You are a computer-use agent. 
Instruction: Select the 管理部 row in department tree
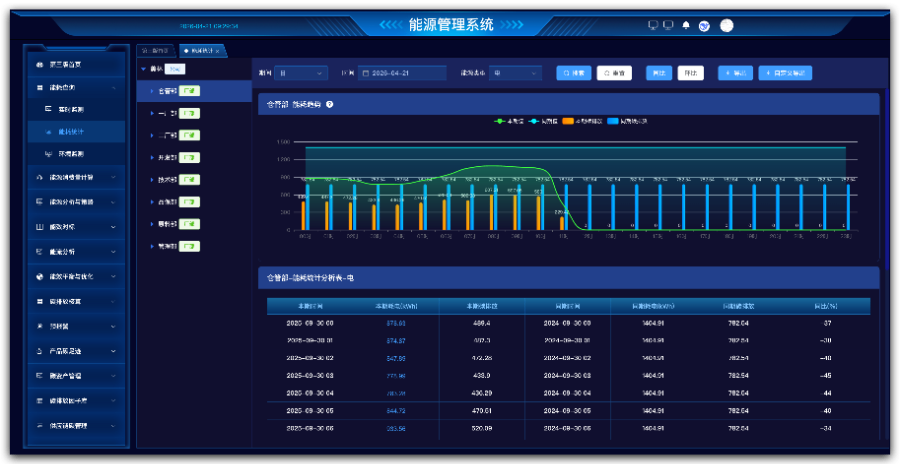pos(194,246)
